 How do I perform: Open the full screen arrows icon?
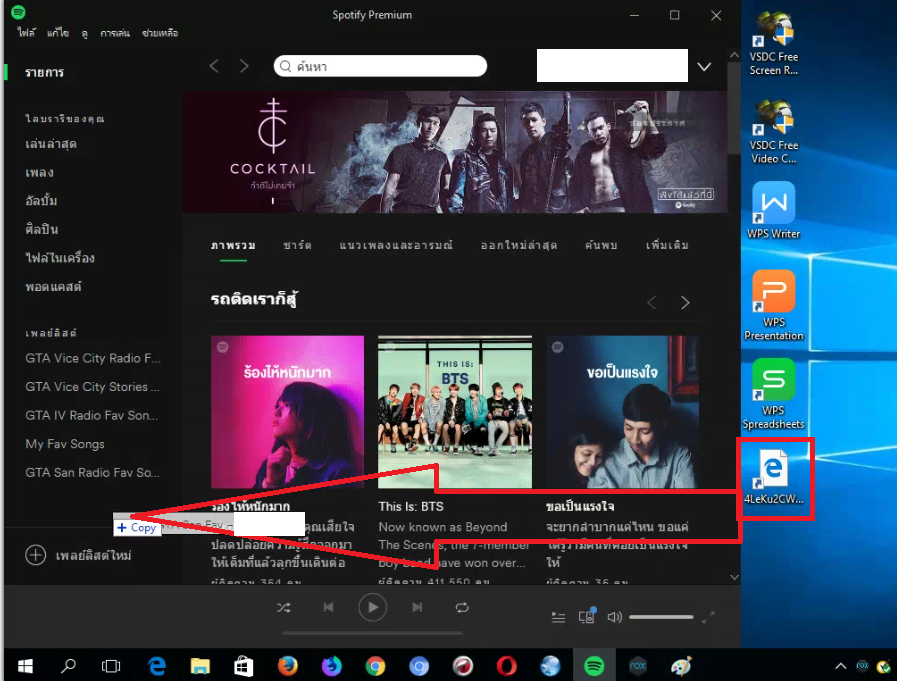pyautogui.click(x=708, y=617)
